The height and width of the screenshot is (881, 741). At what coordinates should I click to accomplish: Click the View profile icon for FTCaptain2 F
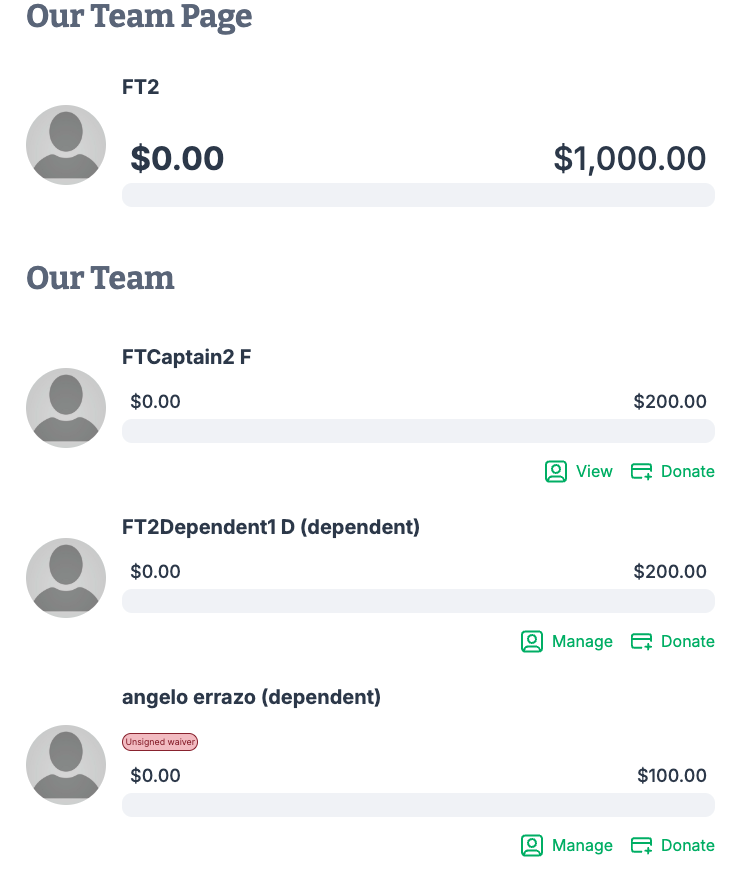point(556,471)
